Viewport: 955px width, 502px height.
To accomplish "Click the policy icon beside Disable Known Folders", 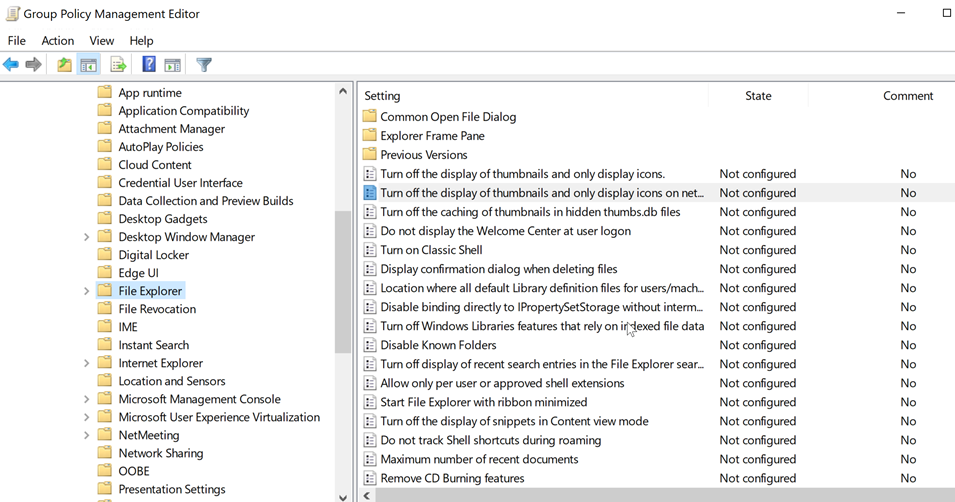I will pyautogui.click(x=369, y=345).
